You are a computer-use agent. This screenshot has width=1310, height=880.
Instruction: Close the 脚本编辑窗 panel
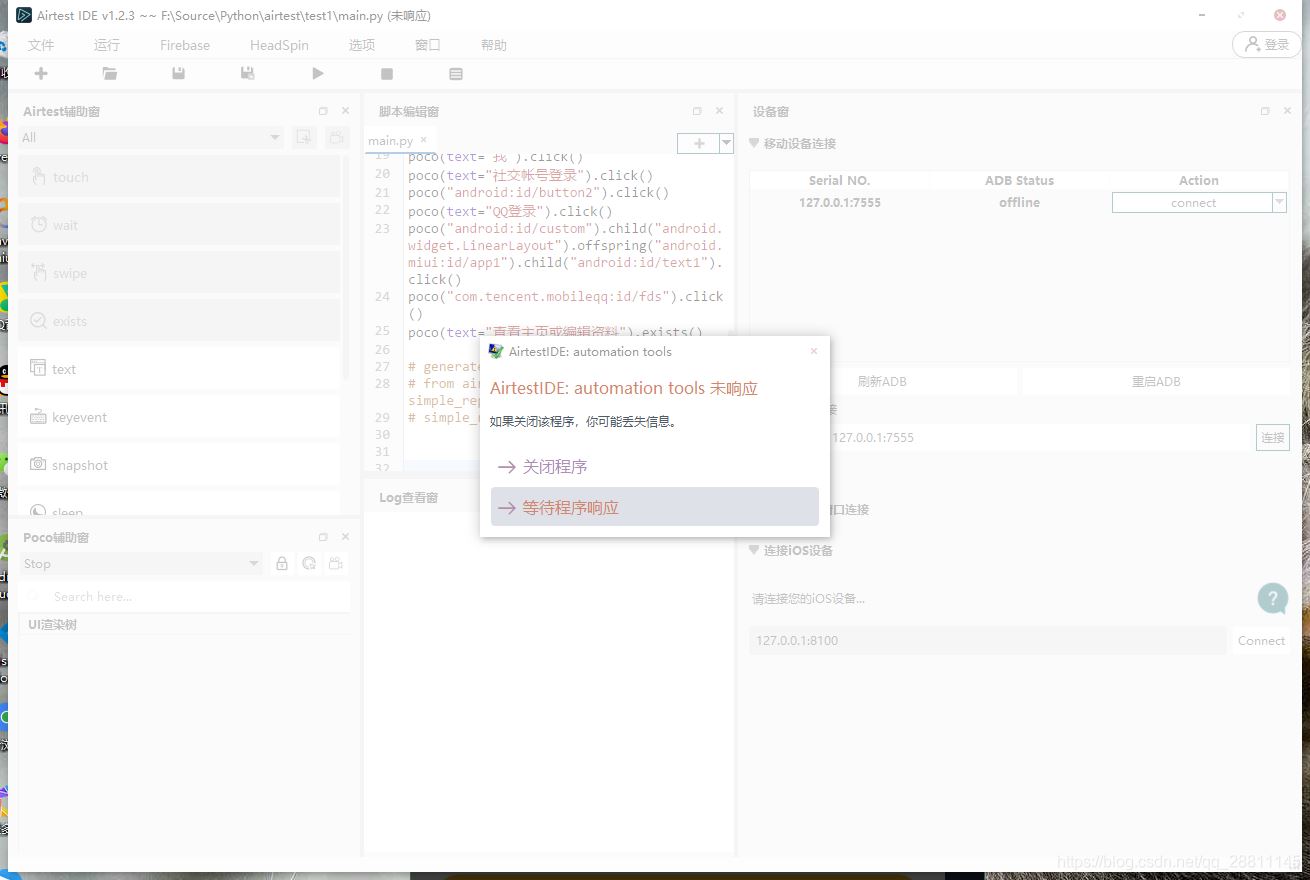pyautogui.click(x=719, y=111)
